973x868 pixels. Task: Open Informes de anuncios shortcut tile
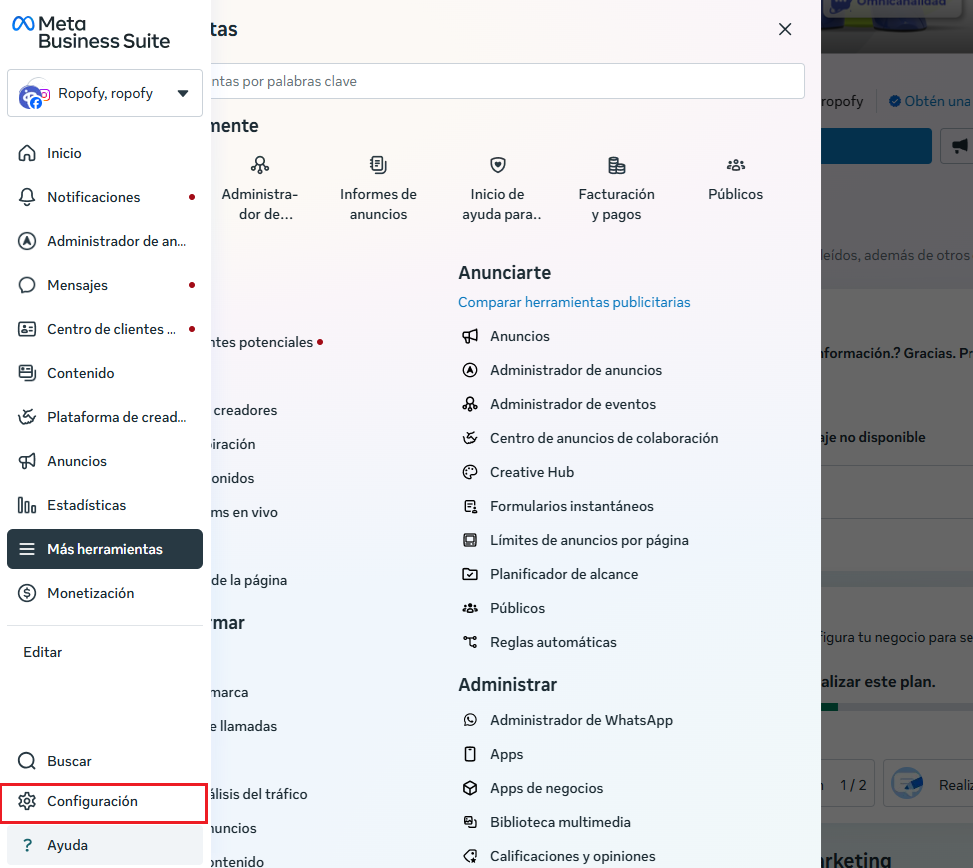click(379, 189)
